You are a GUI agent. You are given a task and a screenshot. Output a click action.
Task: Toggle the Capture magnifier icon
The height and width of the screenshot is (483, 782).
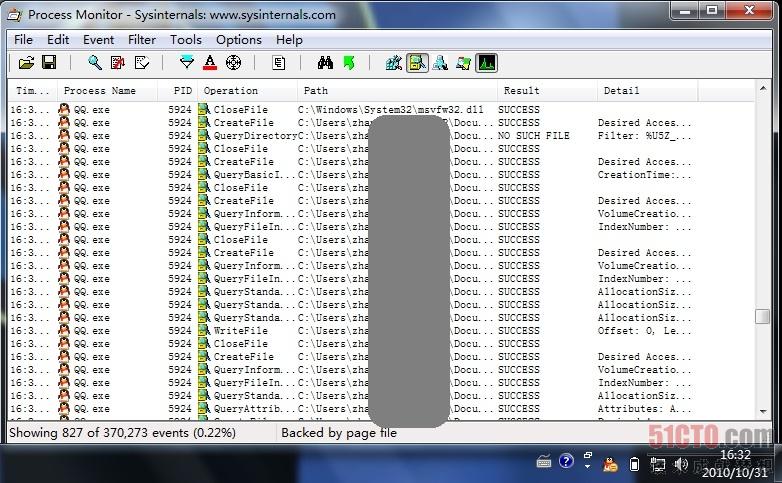tap(94, 63)
